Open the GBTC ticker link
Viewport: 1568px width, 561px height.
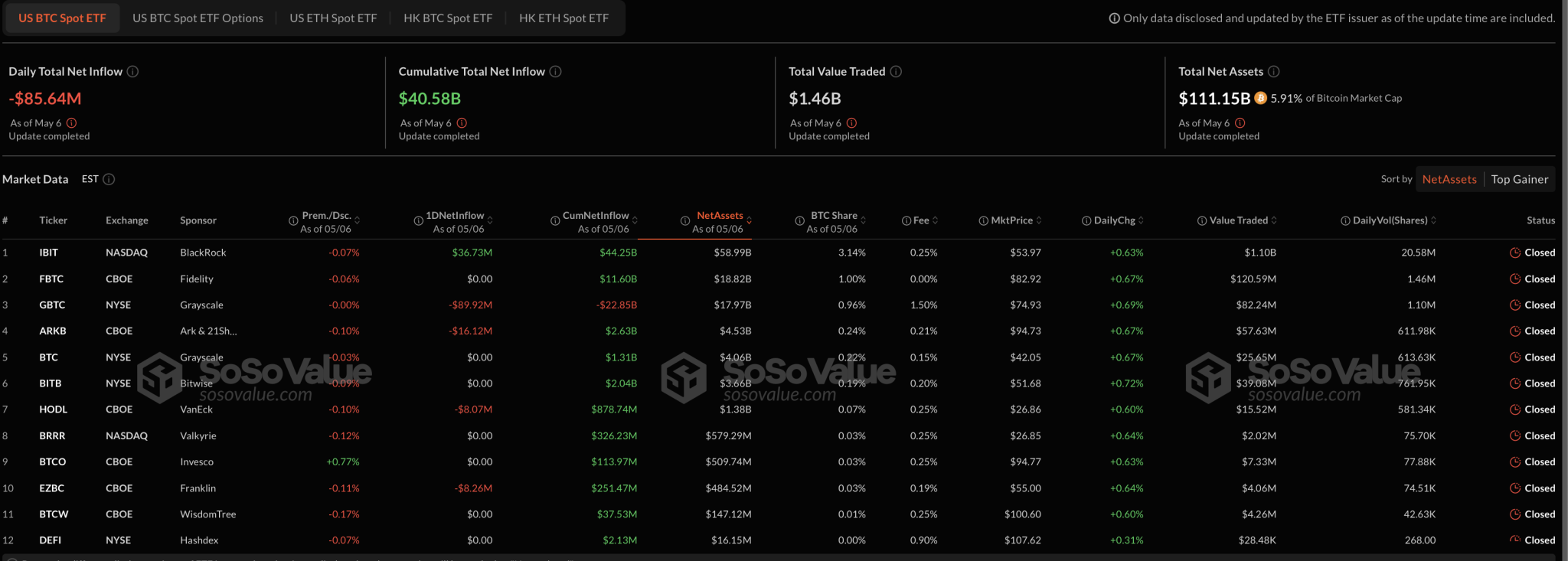pyautogui.click(x=52, y=305)
